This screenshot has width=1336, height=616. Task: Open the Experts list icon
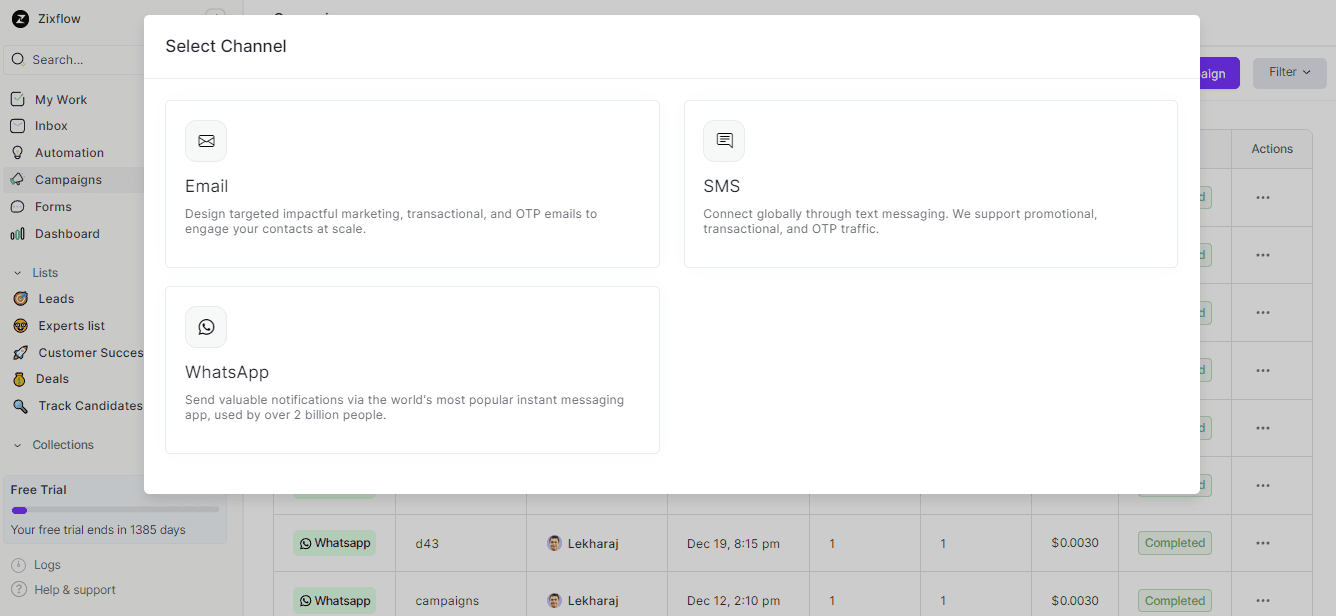(x=21, y=325)
